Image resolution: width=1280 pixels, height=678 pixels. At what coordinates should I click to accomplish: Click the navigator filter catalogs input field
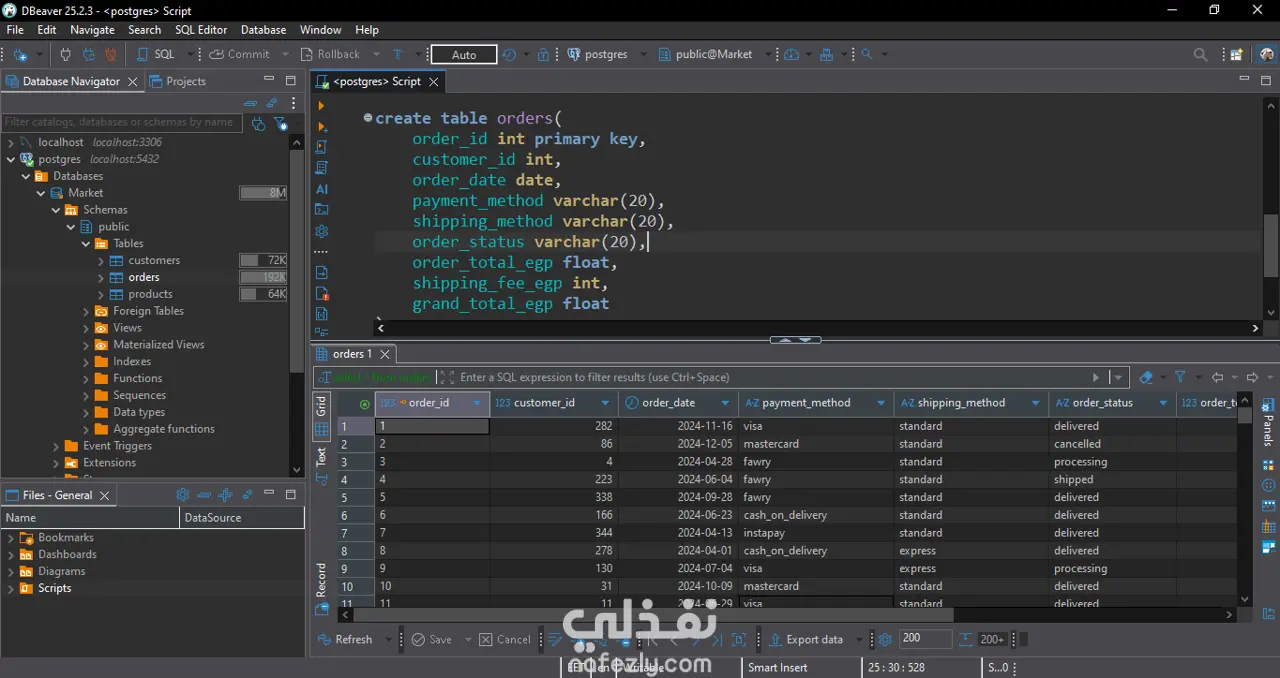122,122
